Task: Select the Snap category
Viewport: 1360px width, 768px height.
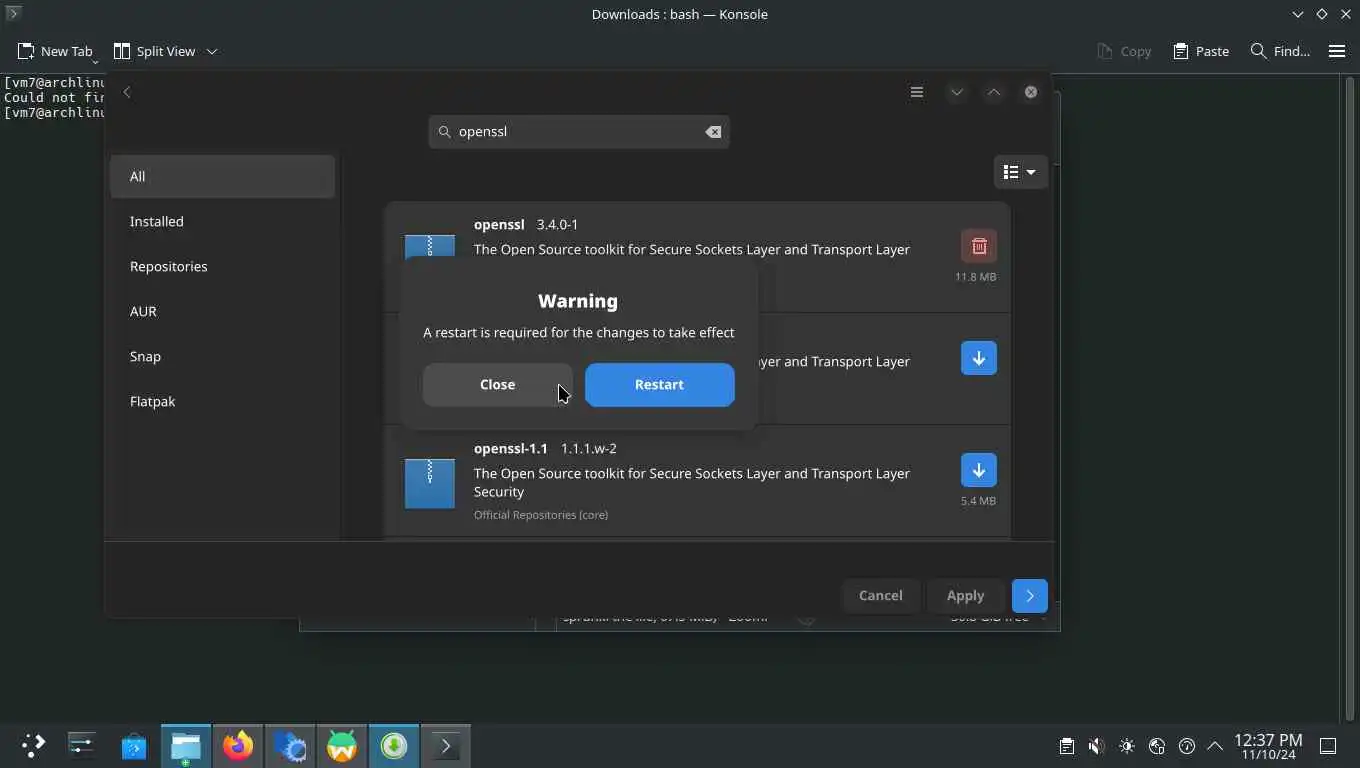Action: (x=223, y=356)
